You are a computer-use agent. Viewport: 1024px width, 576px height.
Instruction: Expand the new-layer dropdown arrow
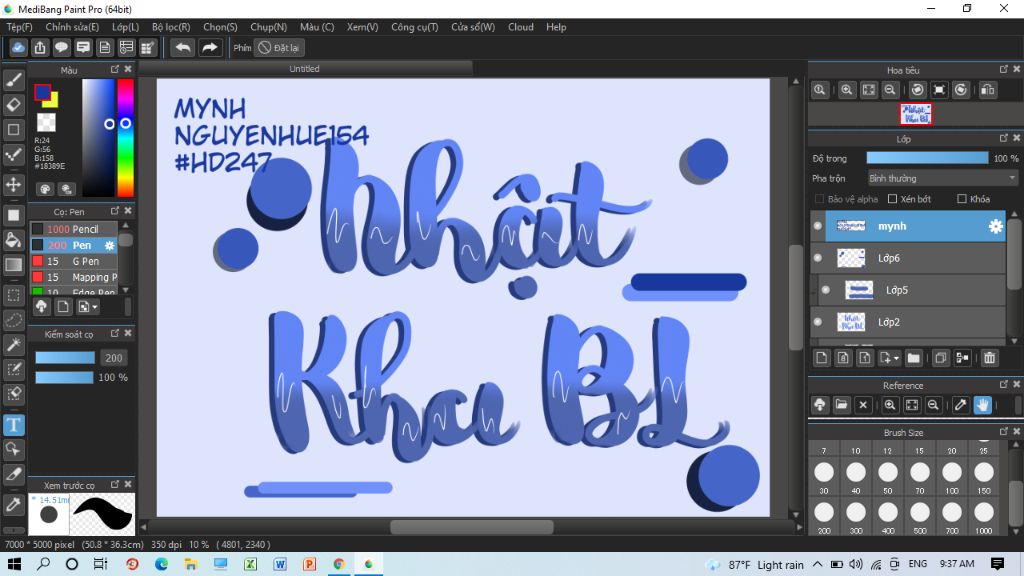pyautogui.click(x=896, y=359)
